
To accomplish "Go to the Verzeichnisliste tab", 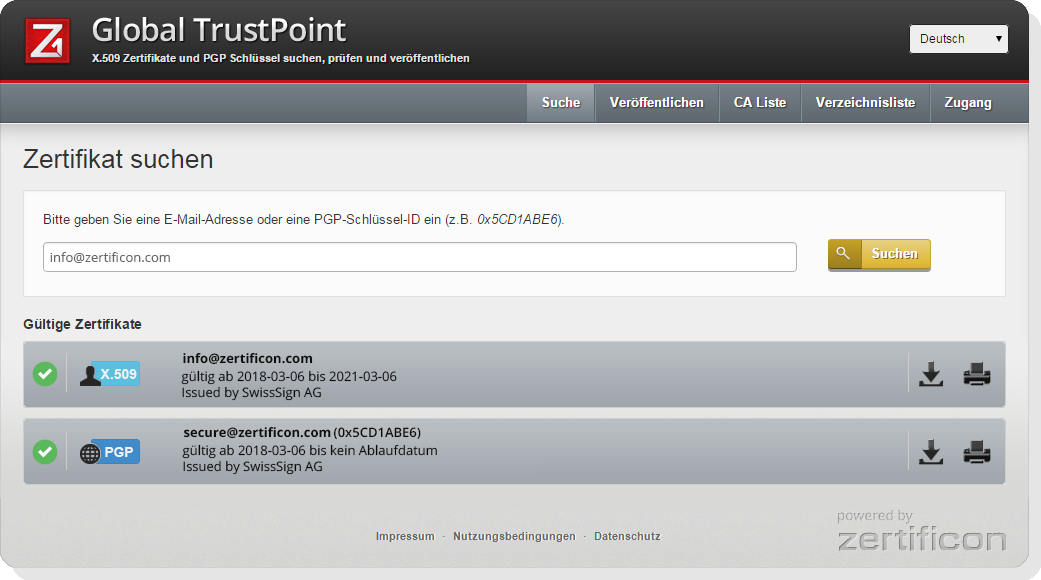I will [x=865, y=103].
